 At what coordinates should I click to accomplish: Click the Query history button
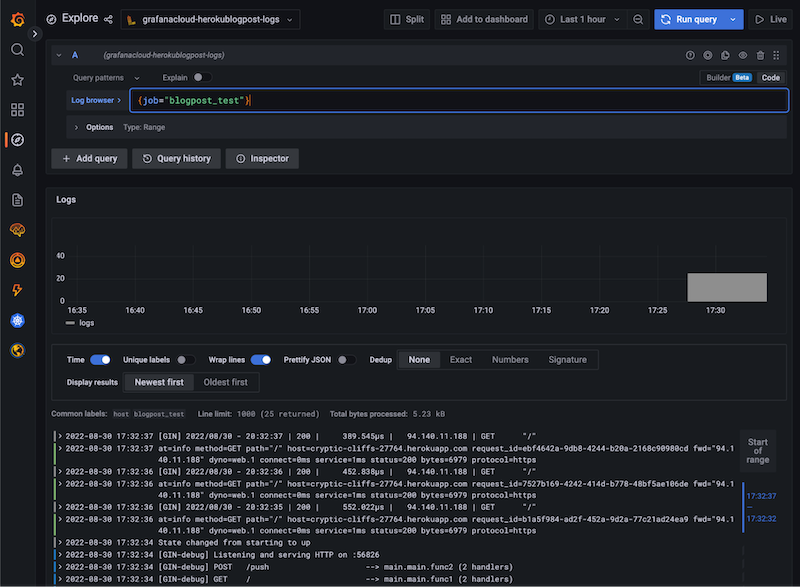pyautogui.click(x=175, y=158)
